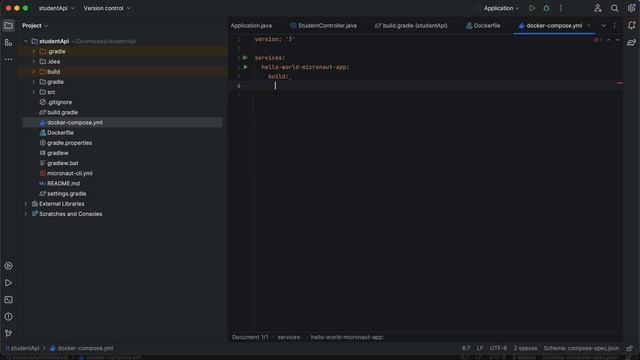Click Schema: compose-spec.json status item
Screen dimensions: 640x360
tap(581, 348)
